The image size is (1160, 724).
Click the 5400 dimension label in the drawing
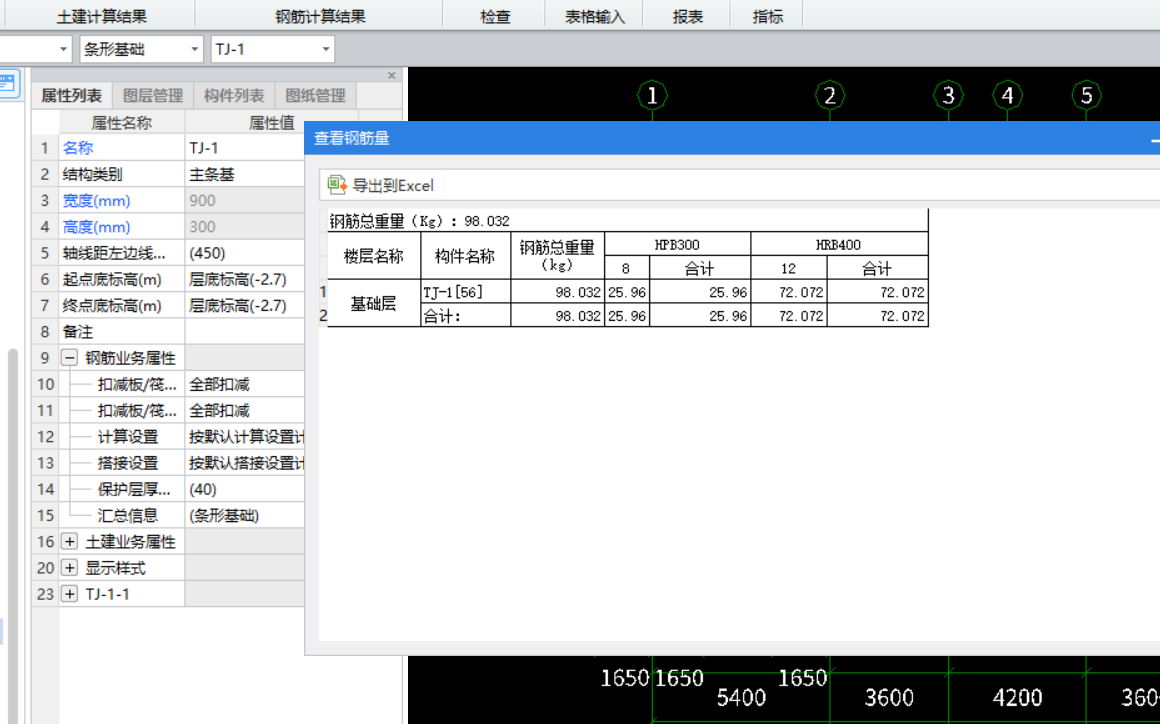[741, 697]
